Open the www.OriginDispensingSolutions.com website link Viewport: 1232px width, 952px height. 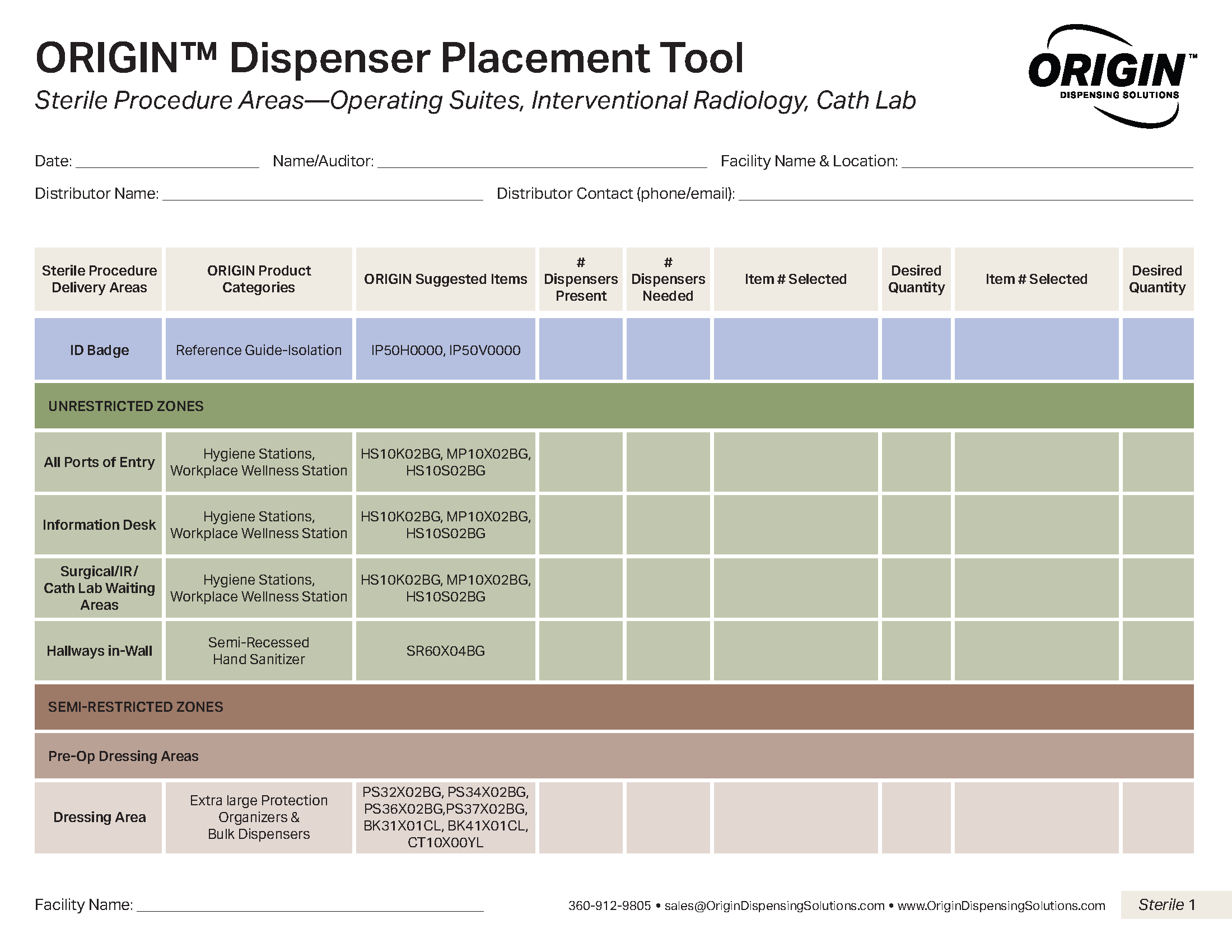(x=1001, y=906)
